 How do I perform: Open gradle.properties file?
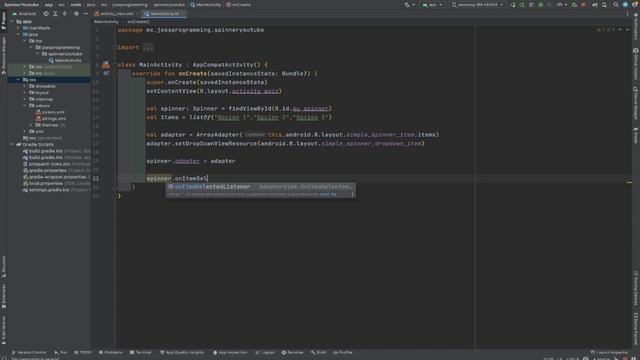point(56,171)
